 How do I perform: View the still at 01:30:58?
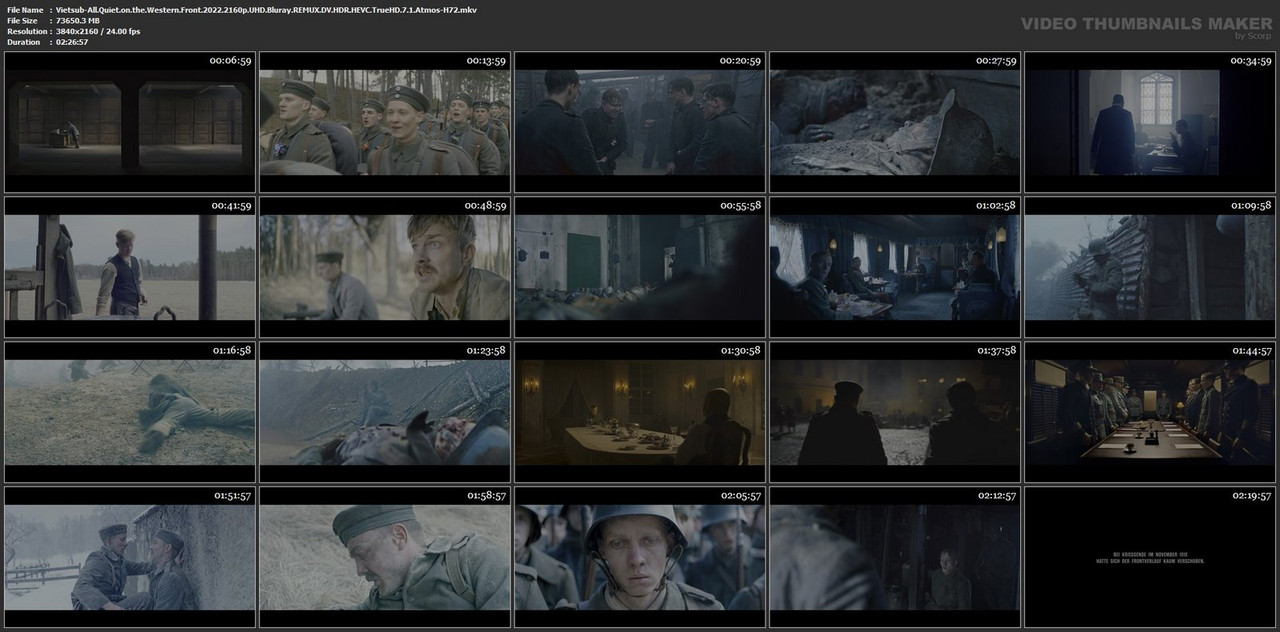click(640, 412)
